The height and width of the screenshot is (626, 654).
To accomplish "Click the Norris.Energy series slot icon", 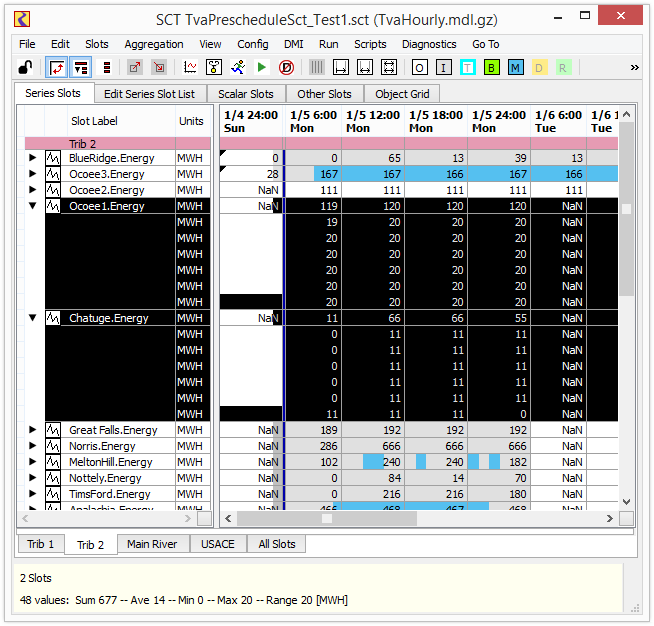I will coord(53,446).
